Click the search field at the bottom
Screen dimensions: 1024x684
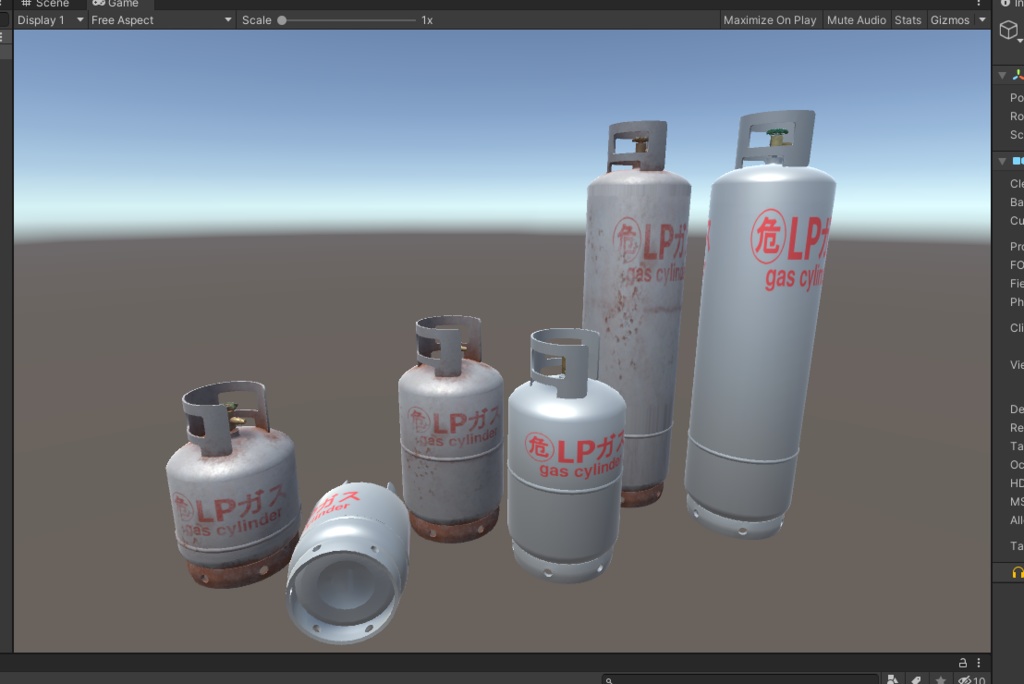click(x=740, y=677)
